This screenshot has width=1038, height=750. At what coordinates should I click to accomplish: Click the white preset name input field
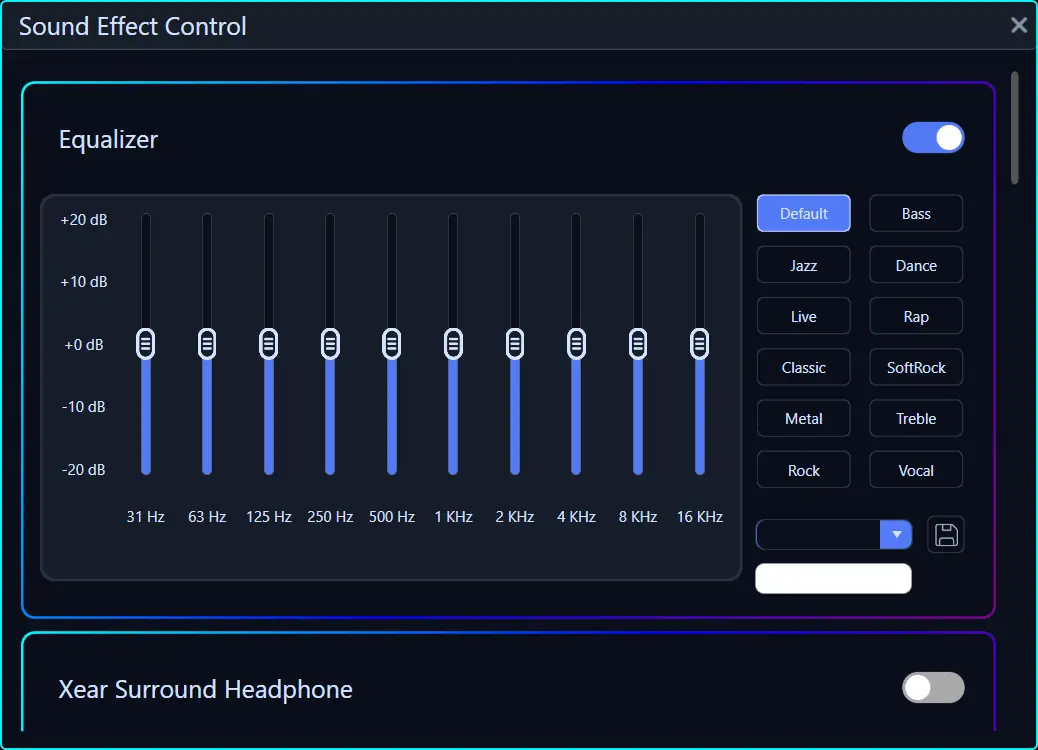tap(833, 579)
